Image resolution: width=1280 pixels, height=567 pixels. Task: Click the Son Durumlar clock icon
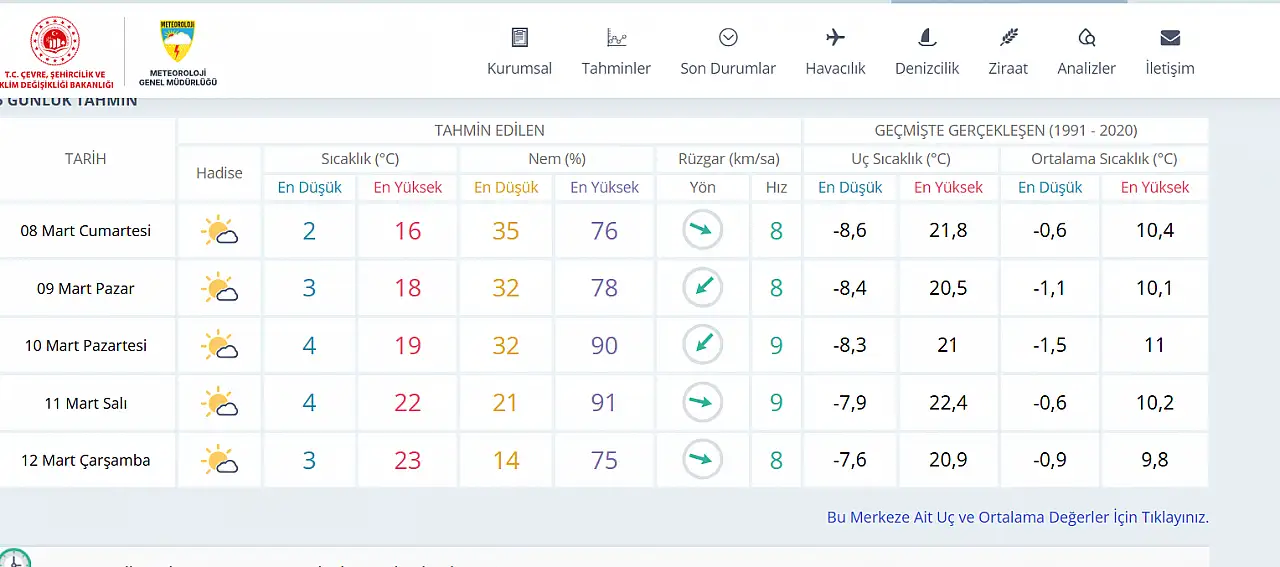728,38
